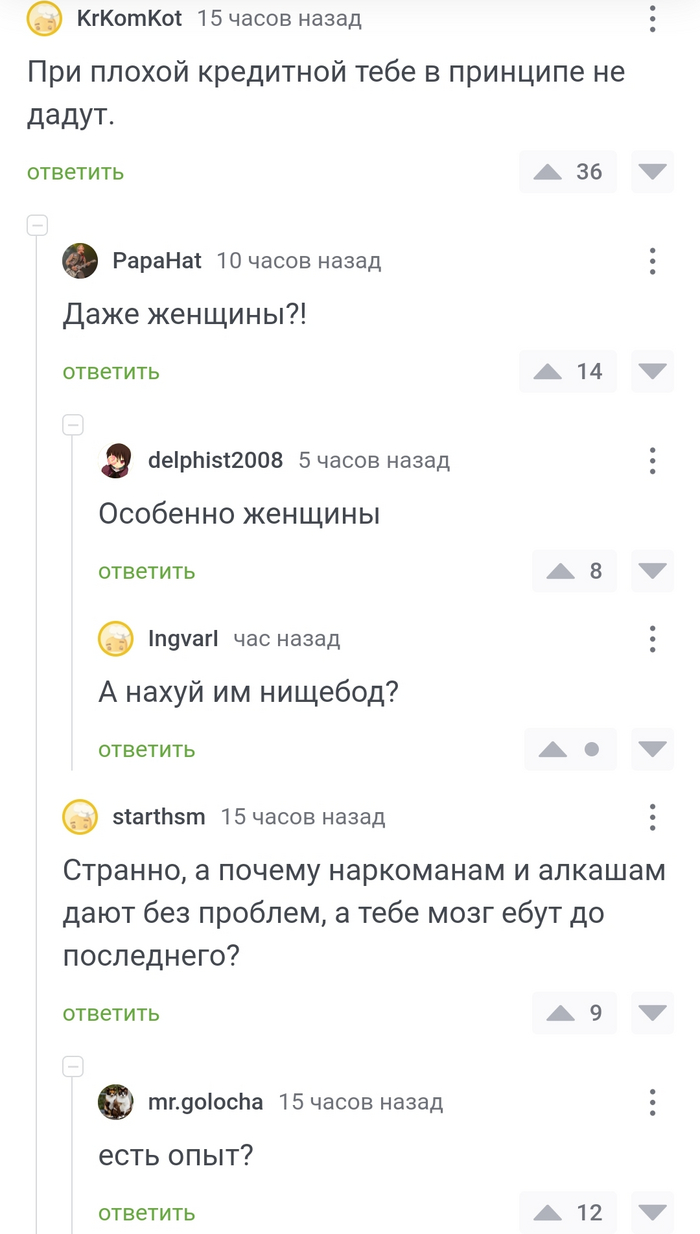The image size is (700, 1234).
Task: Collapse mr.golocha's comment thread
Action: tap(72, 1066)
